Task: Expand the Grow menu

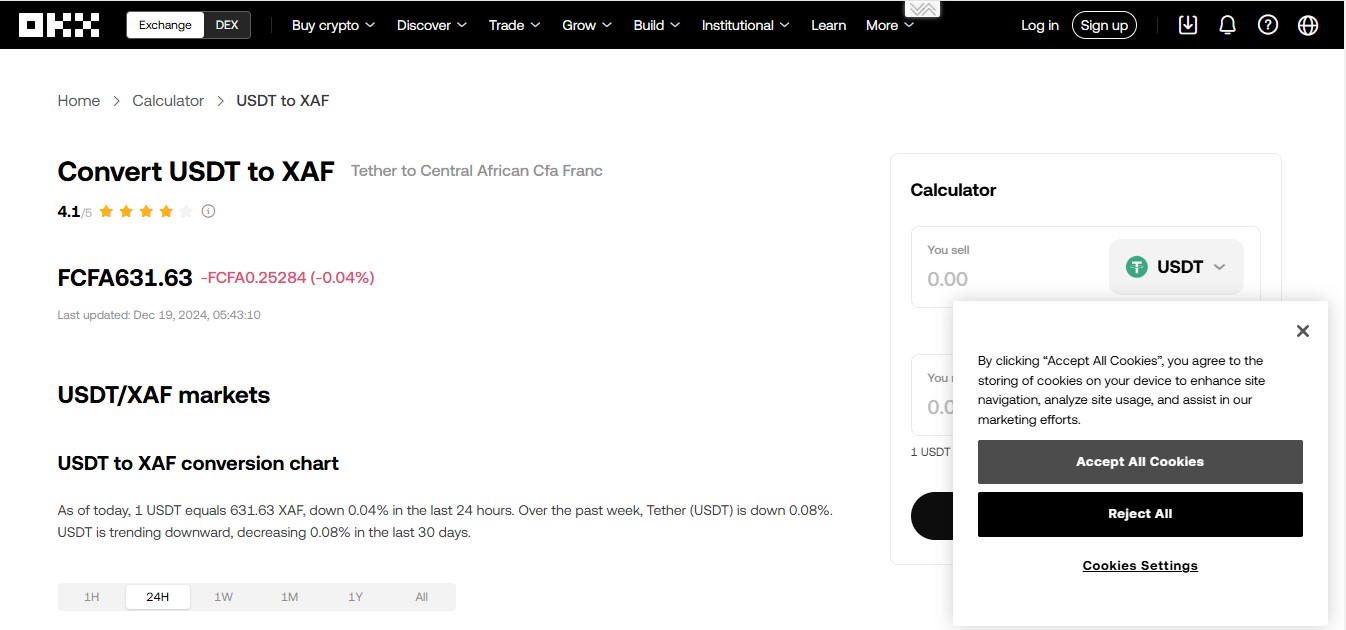Action: [587, 25]
